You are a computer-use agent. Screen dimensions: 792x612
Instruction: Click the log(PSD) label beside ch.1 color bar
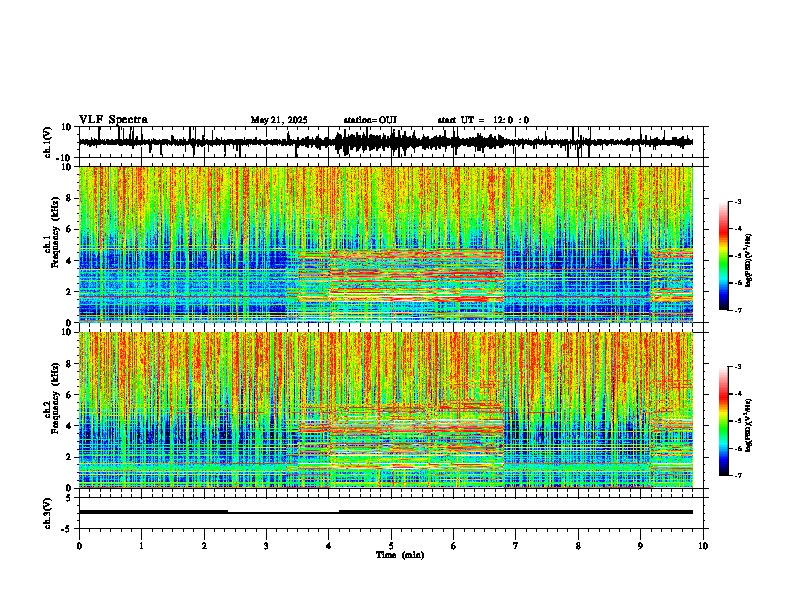[748, 261]
